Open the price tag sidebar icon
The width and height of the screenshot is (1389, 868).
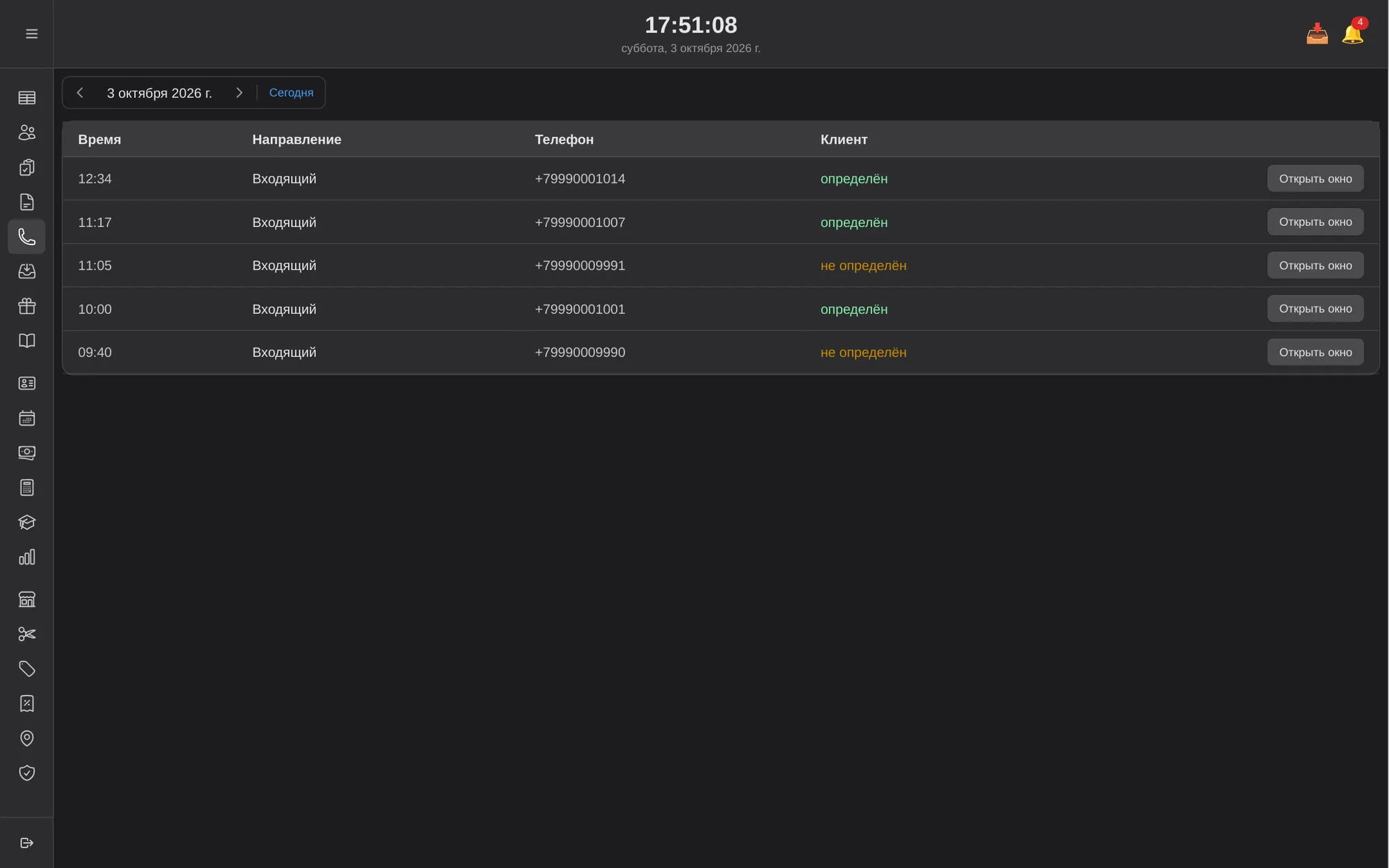(26, 669)
